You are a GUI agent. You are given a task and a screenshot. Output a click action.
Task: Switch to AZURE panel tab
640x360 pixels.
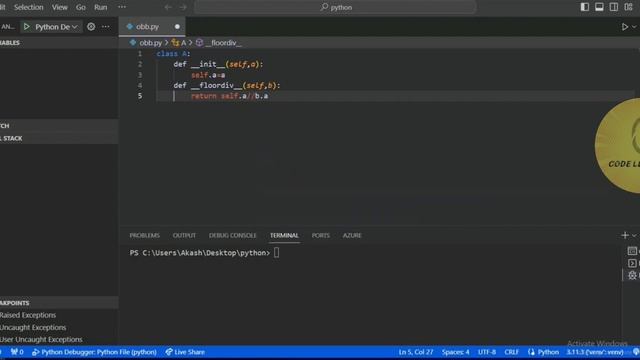(x=352, y=236)
